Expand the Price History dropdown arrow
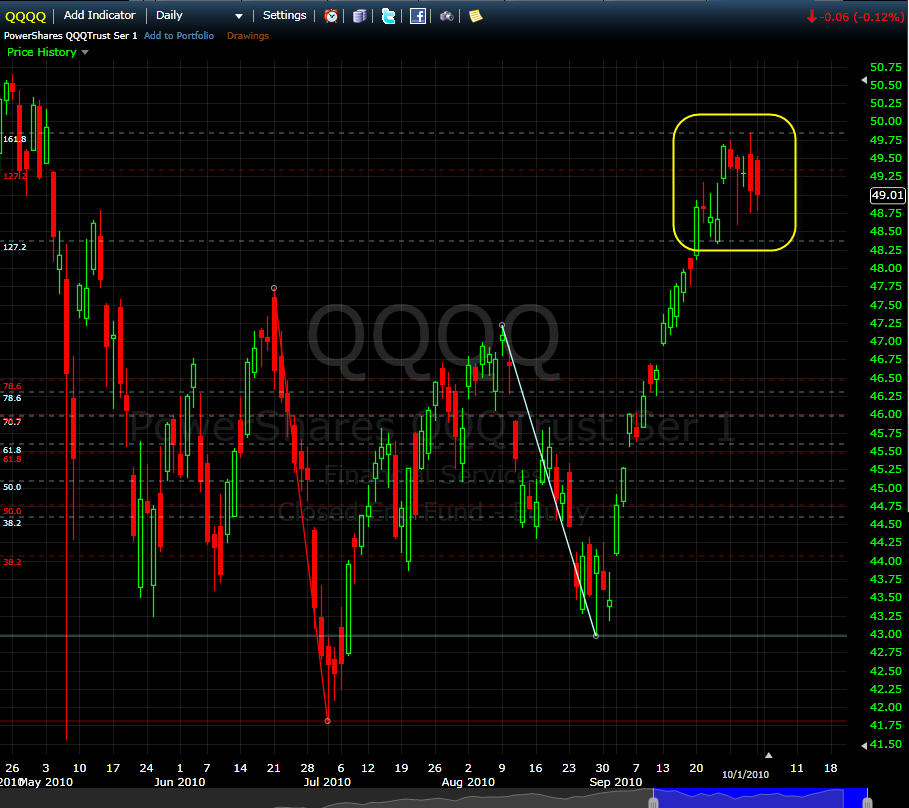909x808 pixels. point(85,52)
